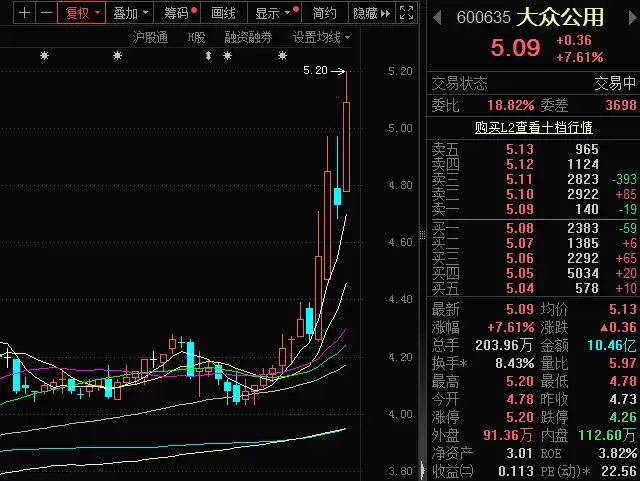The height and width of the screenshot is (481, 640).
Task: Expand the 设置均线 dropdown
Action: [321, 37]
